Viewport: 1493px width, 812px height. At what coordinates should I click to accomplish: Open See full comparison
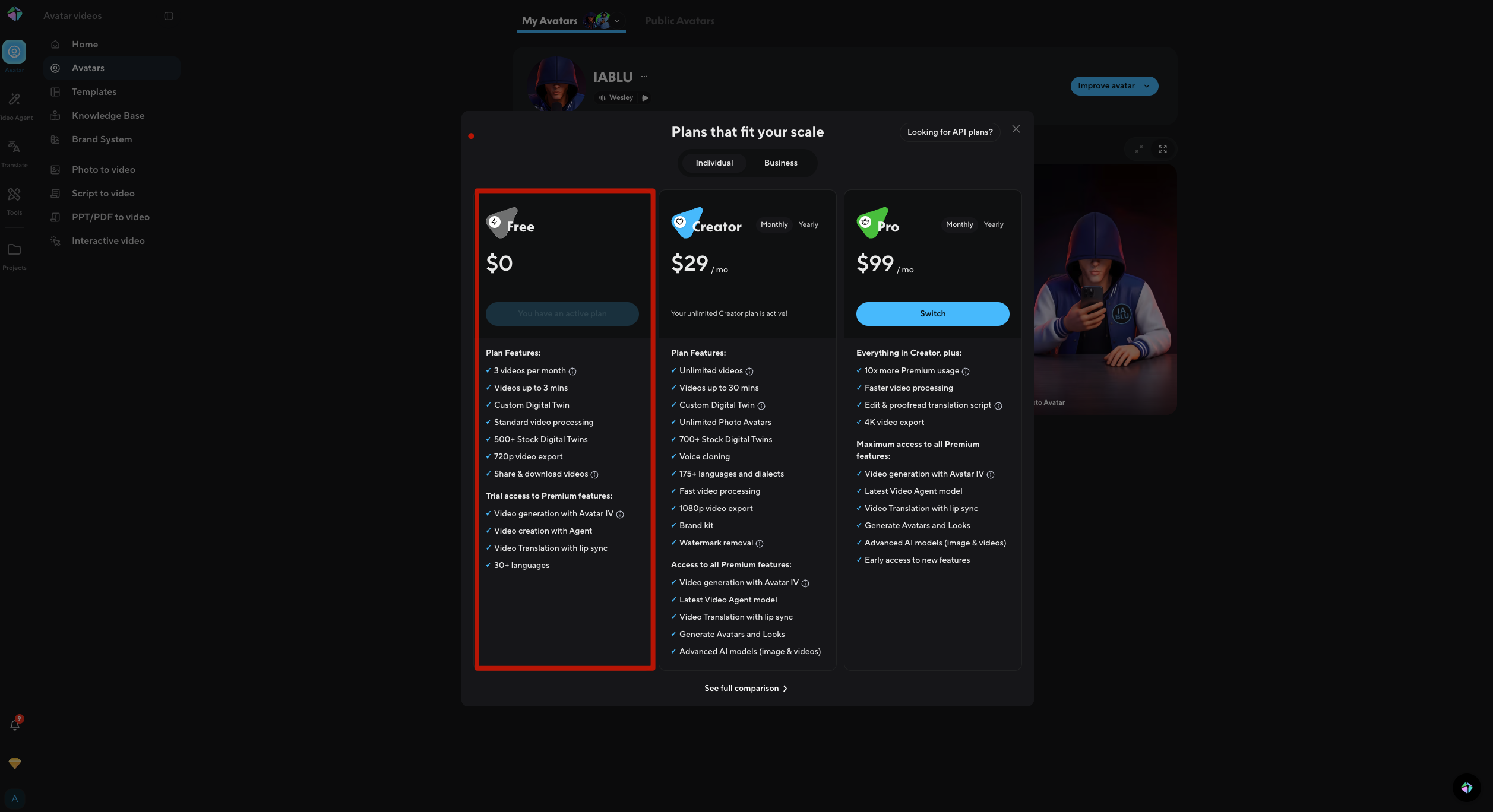click(x=746, y=688)
